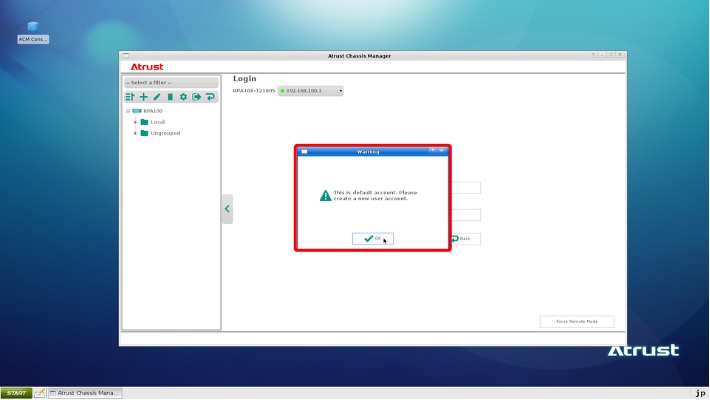
Task: Open settings with the gear icon
Action: click(x=183, y=97)
